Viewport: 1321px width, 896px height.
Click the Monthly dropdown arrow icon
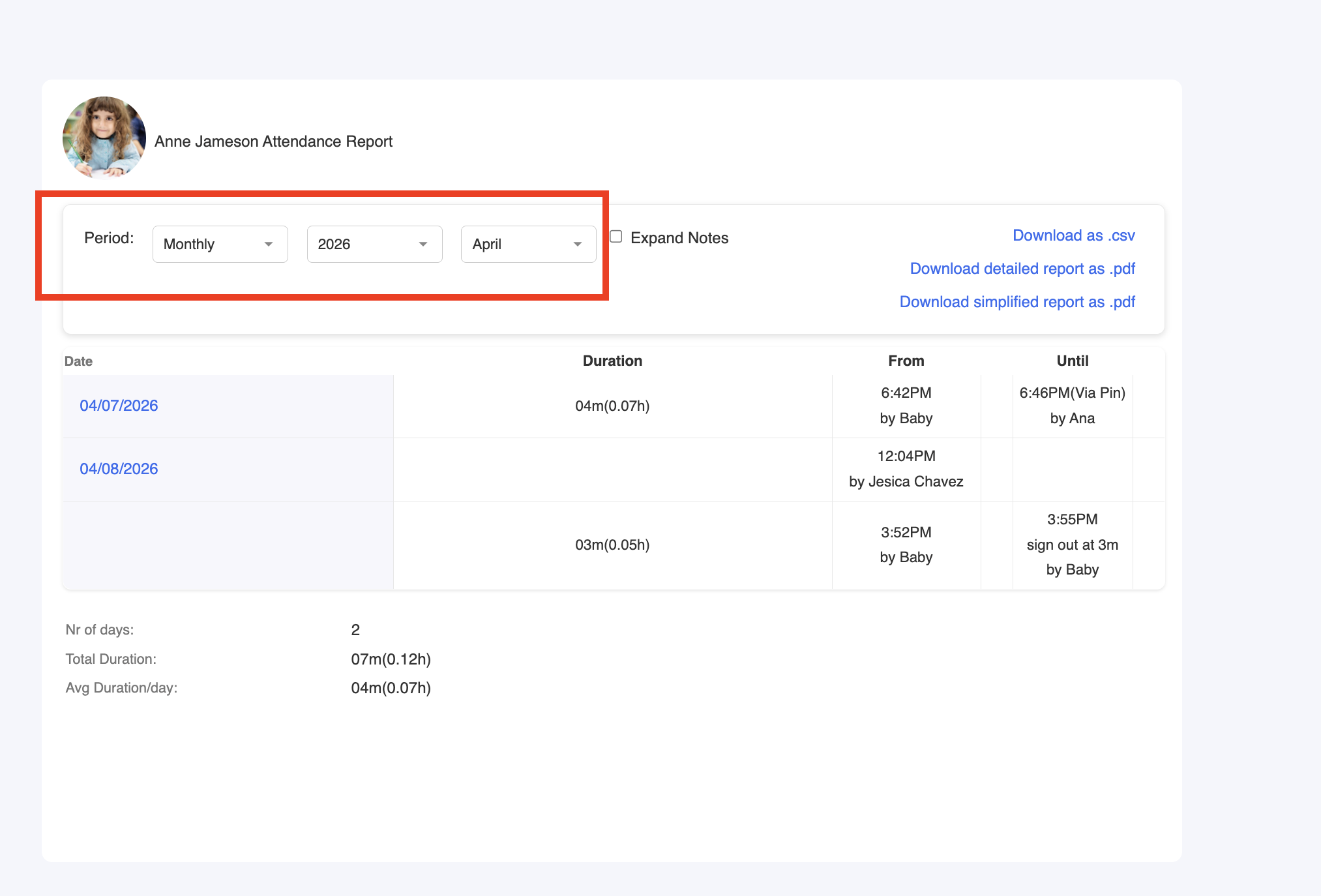[269, 244]
